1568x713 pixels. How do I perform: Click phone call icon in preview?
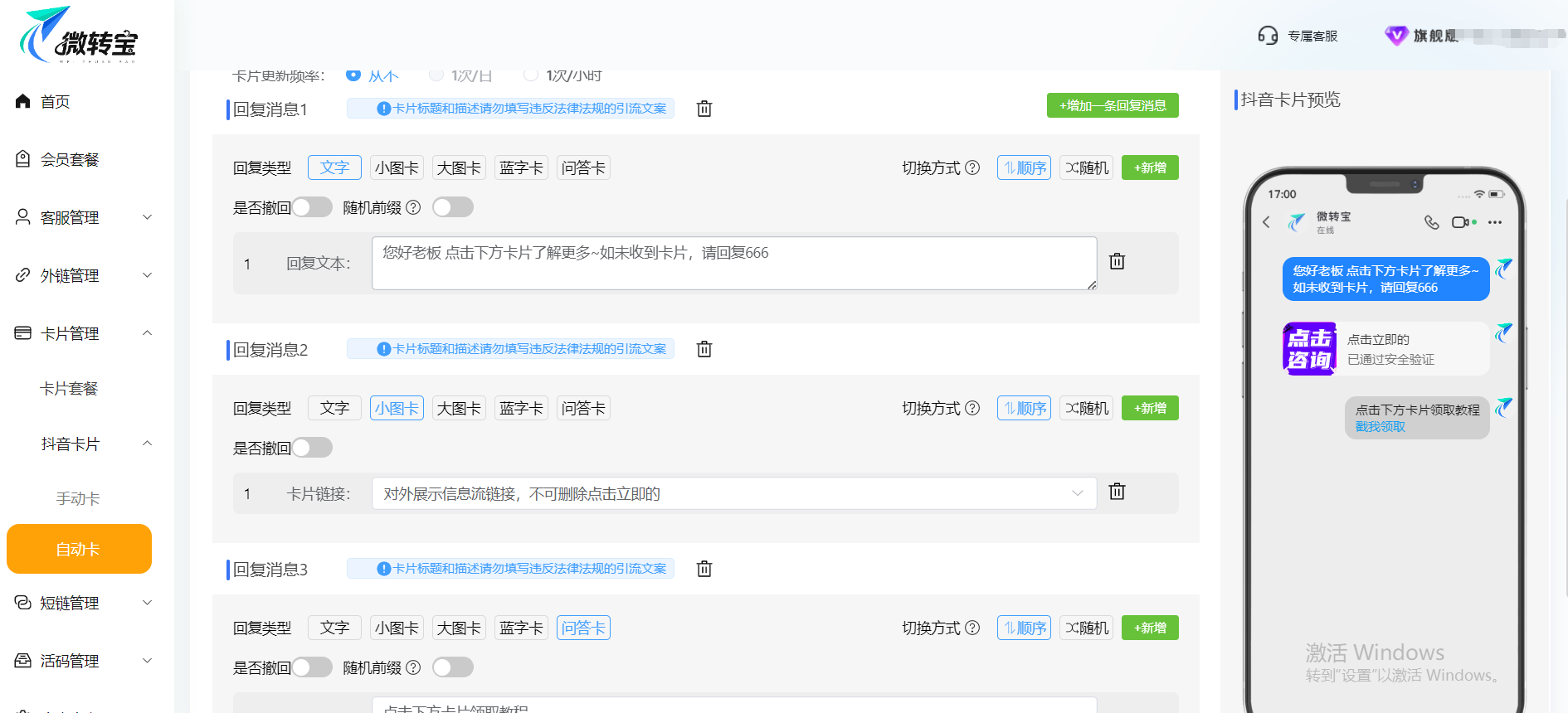click(x=1431, y=222)
